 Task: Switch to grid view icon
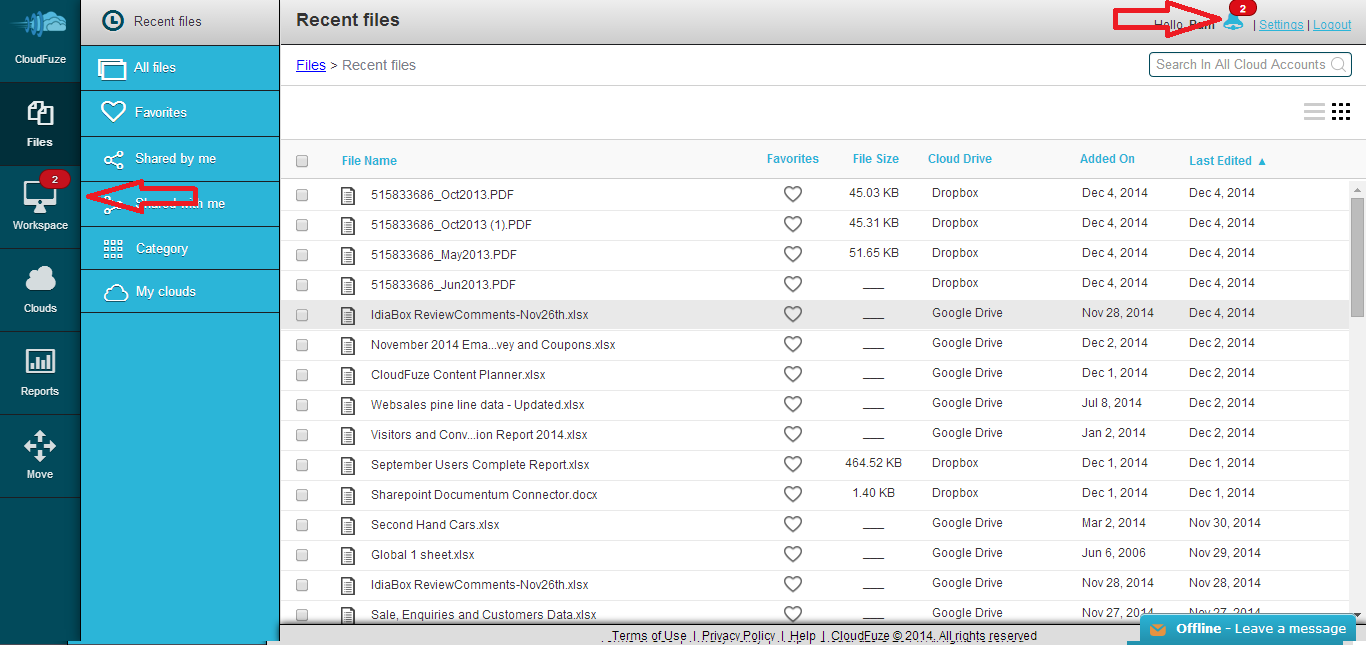click(1341, 112)
